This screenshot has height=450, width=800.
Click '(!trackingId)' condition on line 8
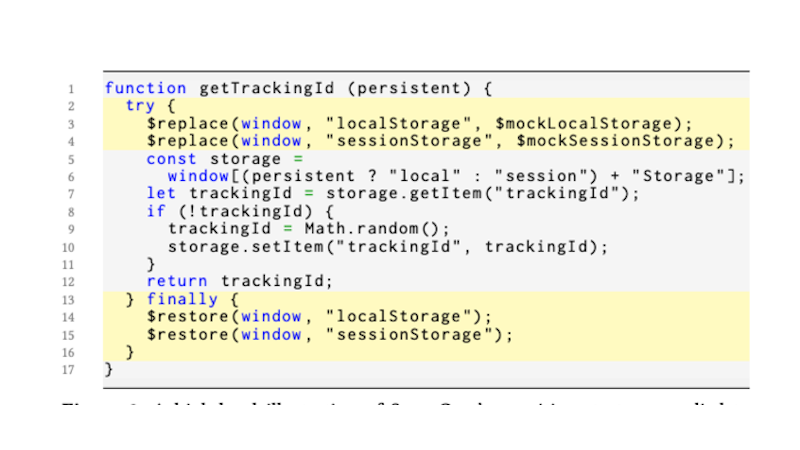pos(245,211)
